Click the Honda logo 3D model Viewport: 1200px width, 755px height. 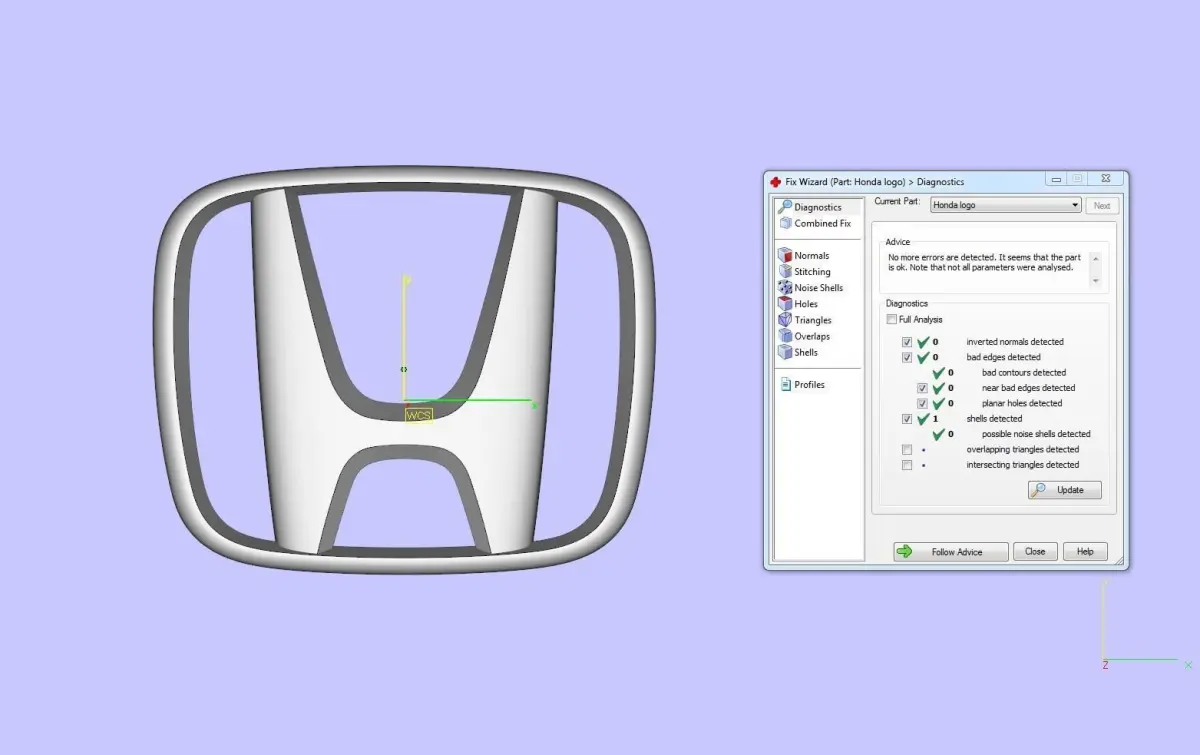(x=404, y=370)
